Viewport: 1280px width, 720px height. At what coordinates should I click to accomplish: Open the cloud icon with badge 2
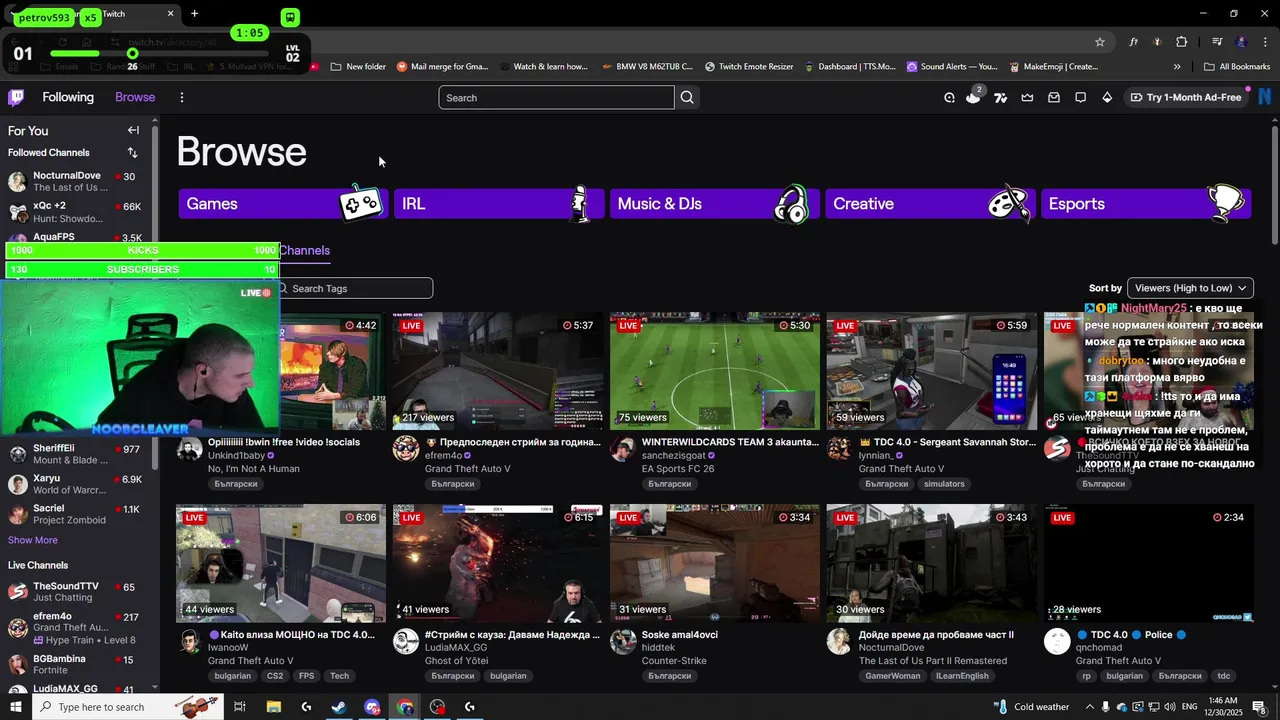[x=973, y=96]
